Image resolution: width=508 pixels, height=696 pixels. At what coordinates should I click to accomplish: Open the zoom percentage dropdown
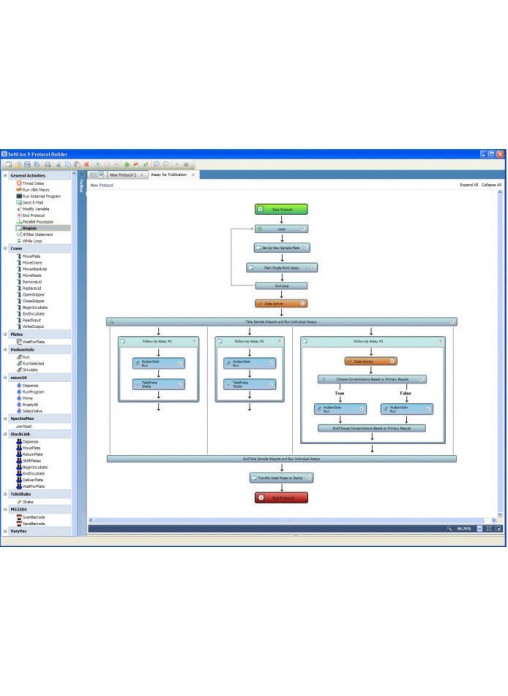tap(480, 528)
